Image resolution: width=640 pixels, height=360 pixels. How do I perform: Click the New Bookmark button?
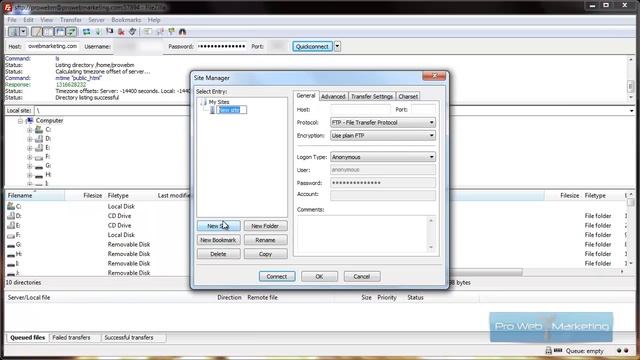click(x=218, y=240)
